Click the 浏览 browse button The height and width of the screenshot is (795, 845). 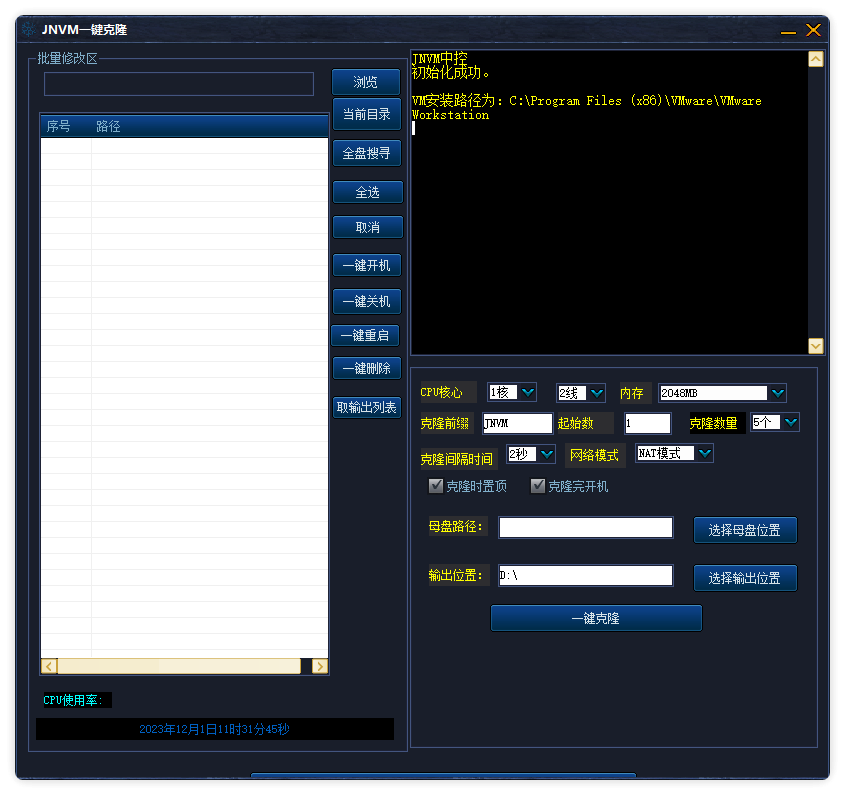click(366, 82)
